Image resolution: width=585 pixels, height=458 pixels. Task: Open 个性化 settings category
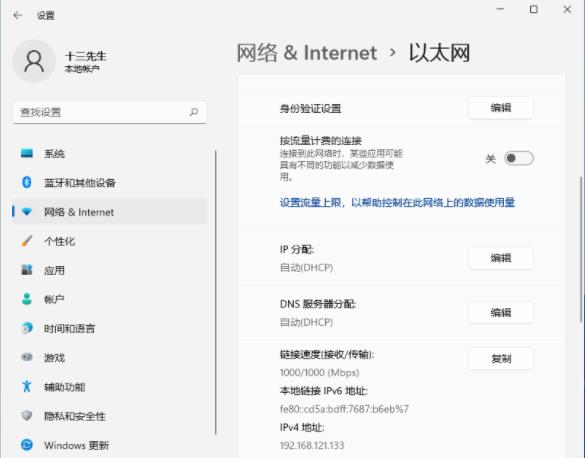pyautogui.click(x=110, y=241)
